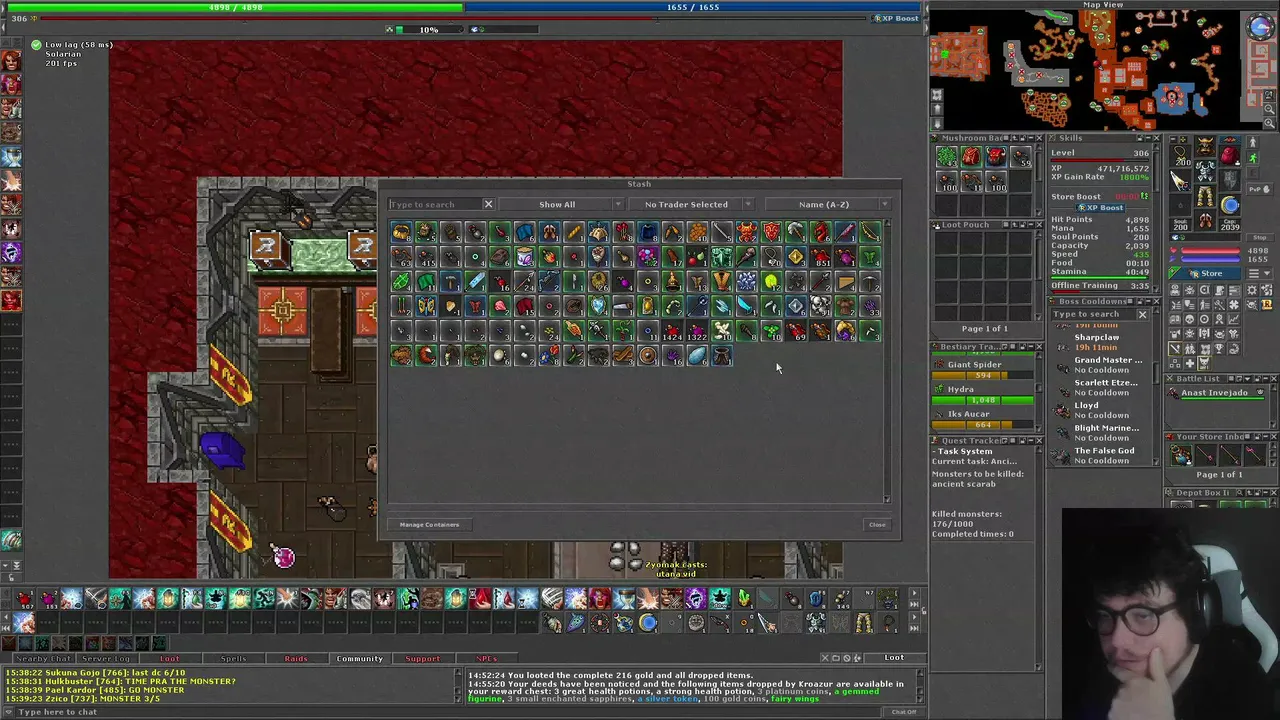Click the stash item with count 1424

coord(672,330)
